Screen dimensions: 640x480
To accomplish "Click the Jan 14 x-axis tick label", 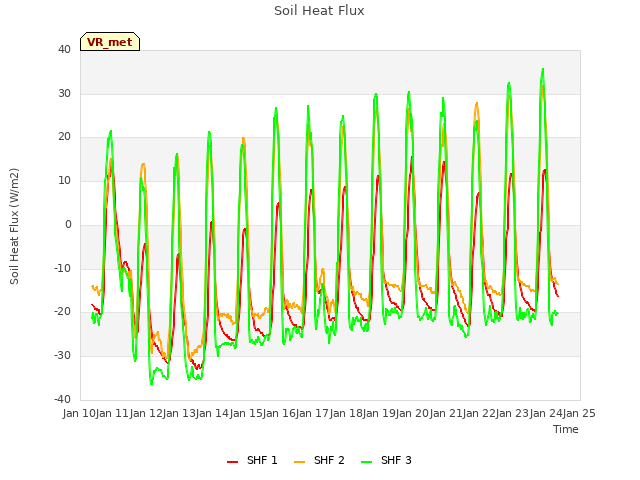I will click(x=213, y=413).
